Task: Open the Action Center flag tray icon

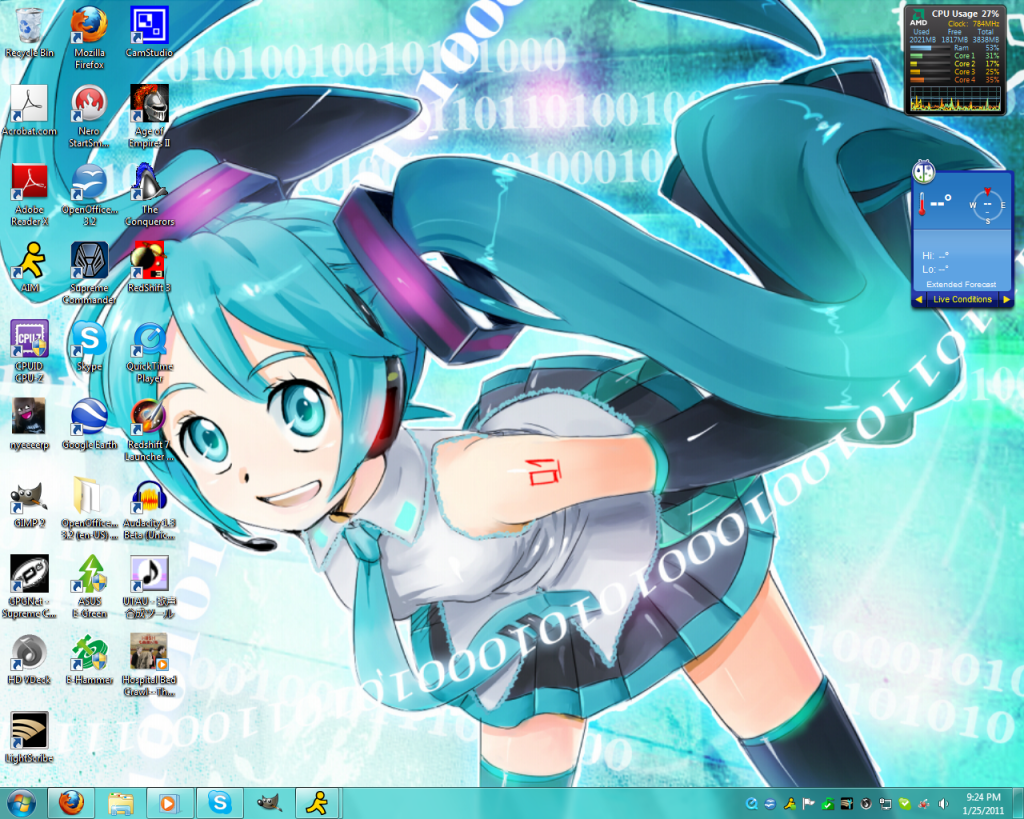Action: 808,803
